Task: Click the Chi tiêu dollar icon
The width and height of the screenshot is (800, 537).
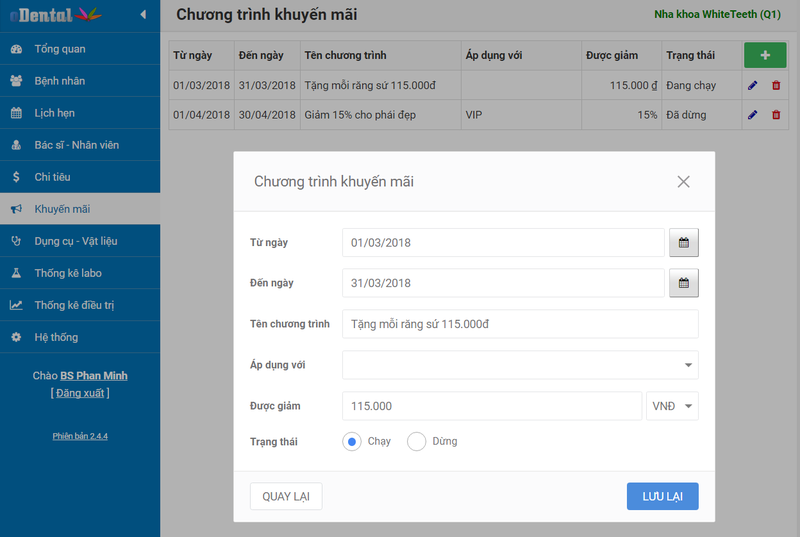Action: tap(16, 177)
